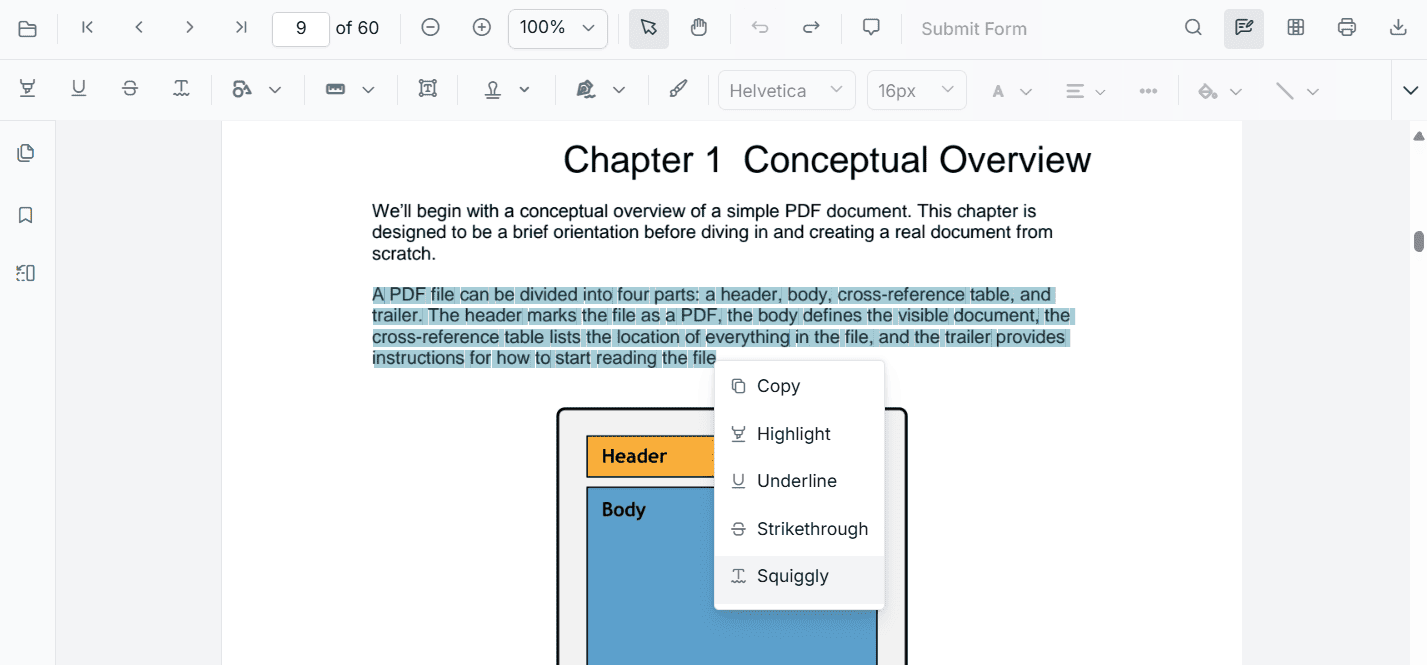
Task: Toggle the annotation edit toolbar
Action: pyautogui.click(x=1243, y=28)
